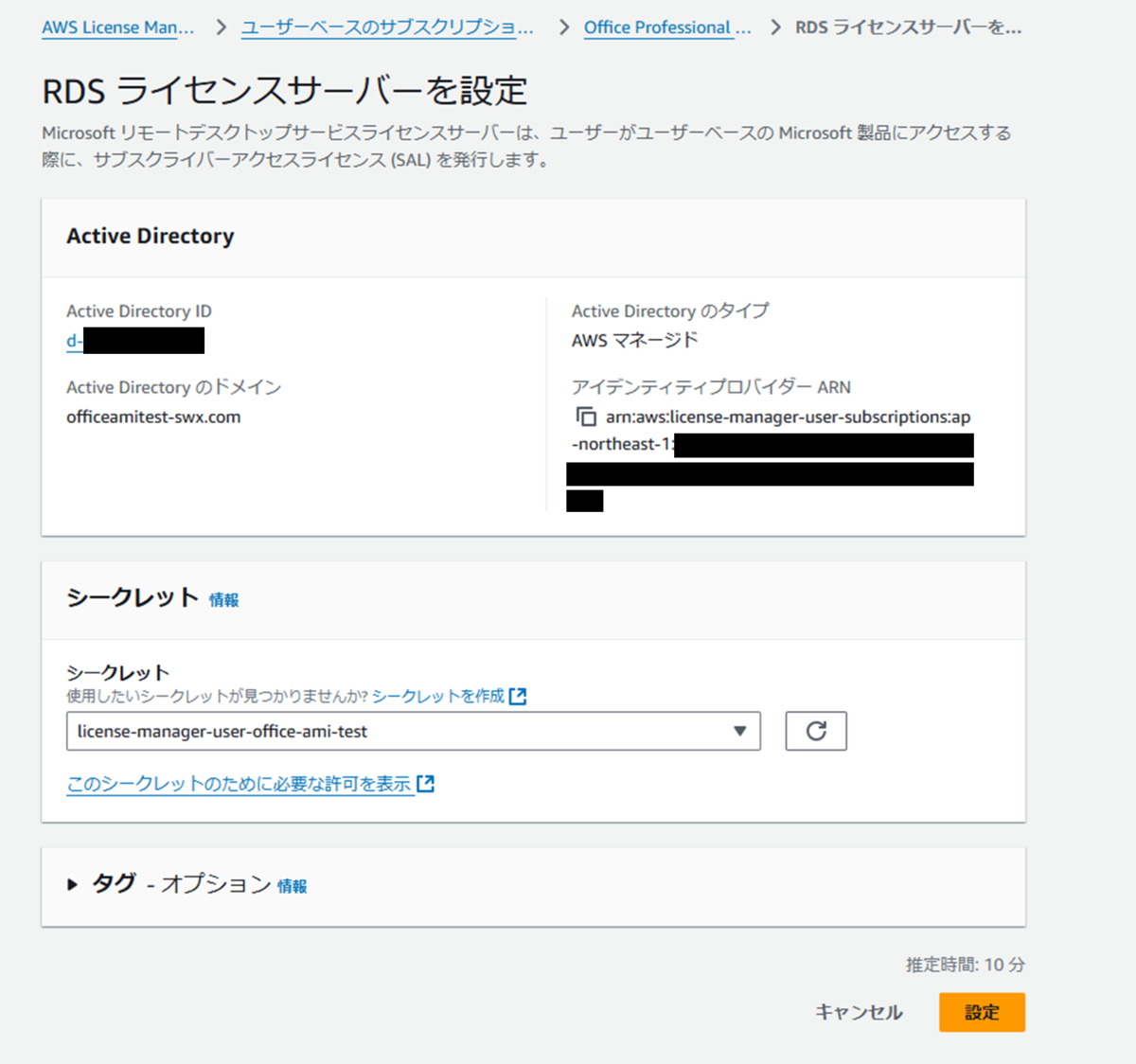Screen dimensions: 1136x1064
Task: Open 情報 link next to タグ heading
Action: pos(293,886)
